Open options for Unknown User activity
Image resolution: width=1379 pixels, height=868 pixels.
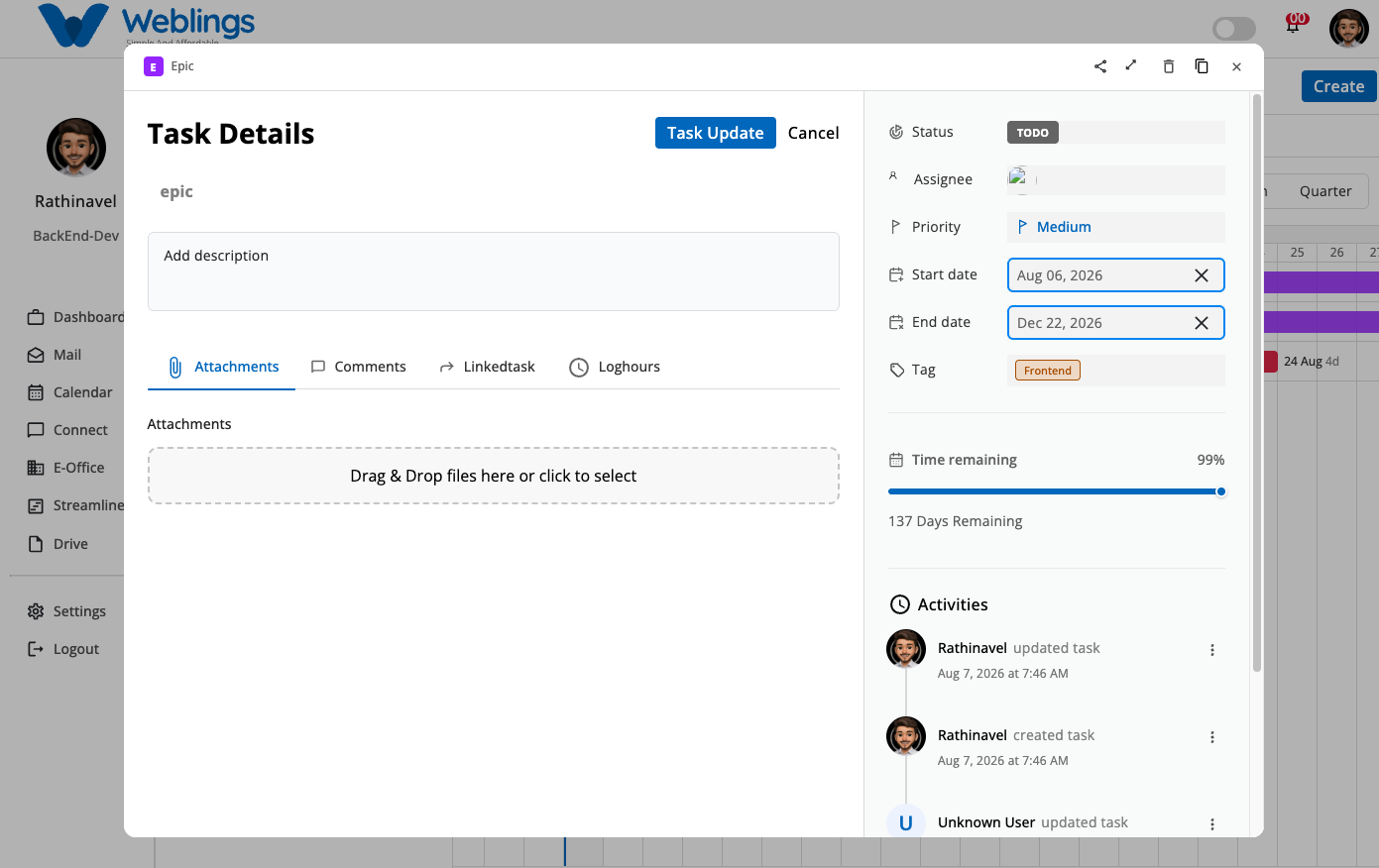pyautogui.click(x=1212, y=824)
